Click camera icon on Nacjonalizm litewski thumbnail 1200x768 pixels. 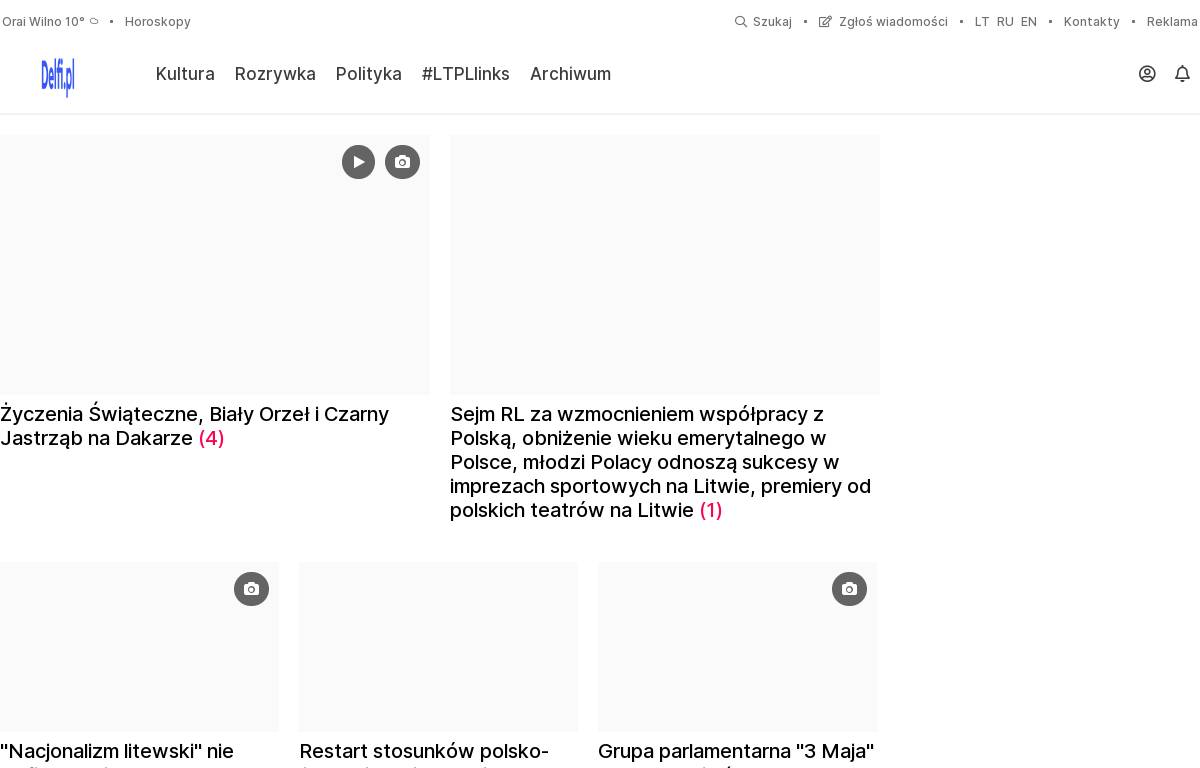coord(251,589)
